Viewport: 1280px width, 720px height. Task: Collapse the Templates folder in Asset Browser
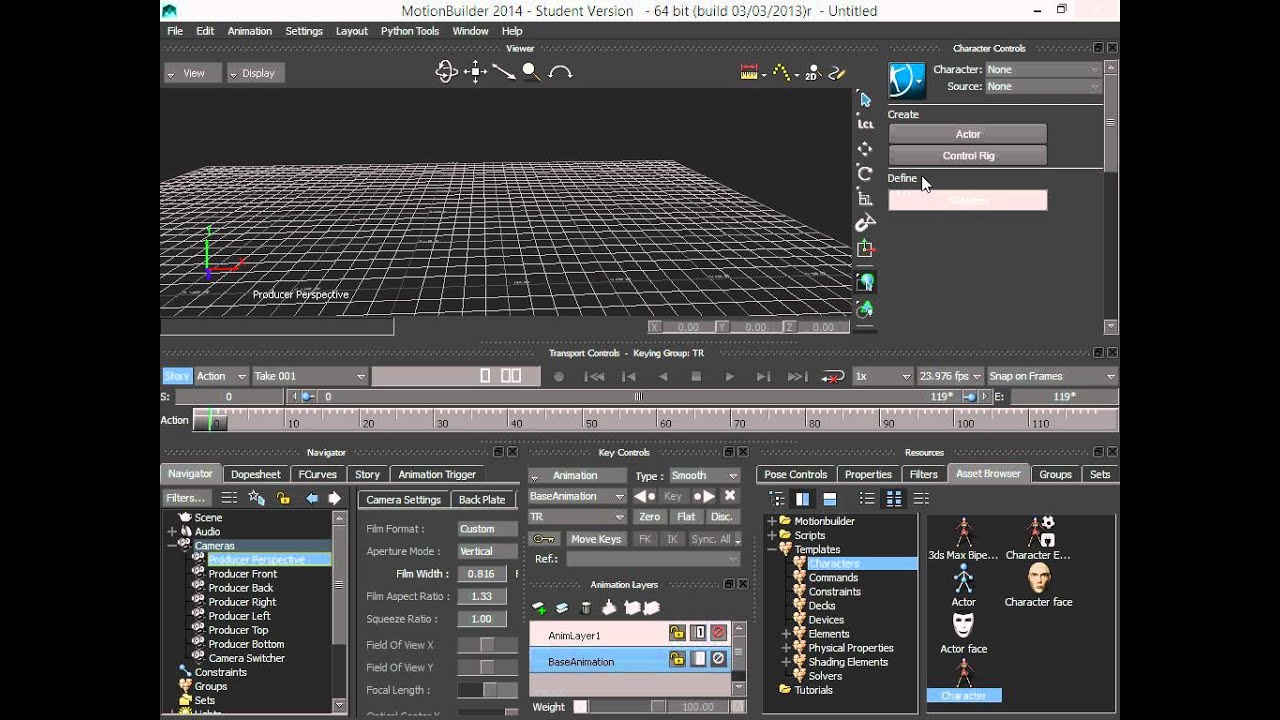click(x=772, y=549)
